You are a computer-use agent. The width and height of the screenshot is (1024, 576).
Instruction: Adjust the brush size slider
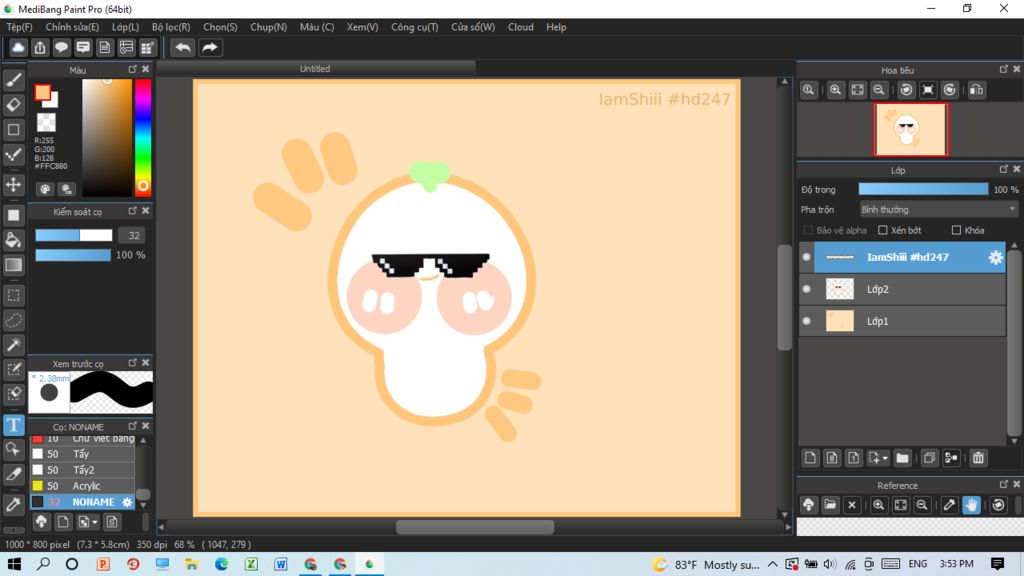[74, 235]
